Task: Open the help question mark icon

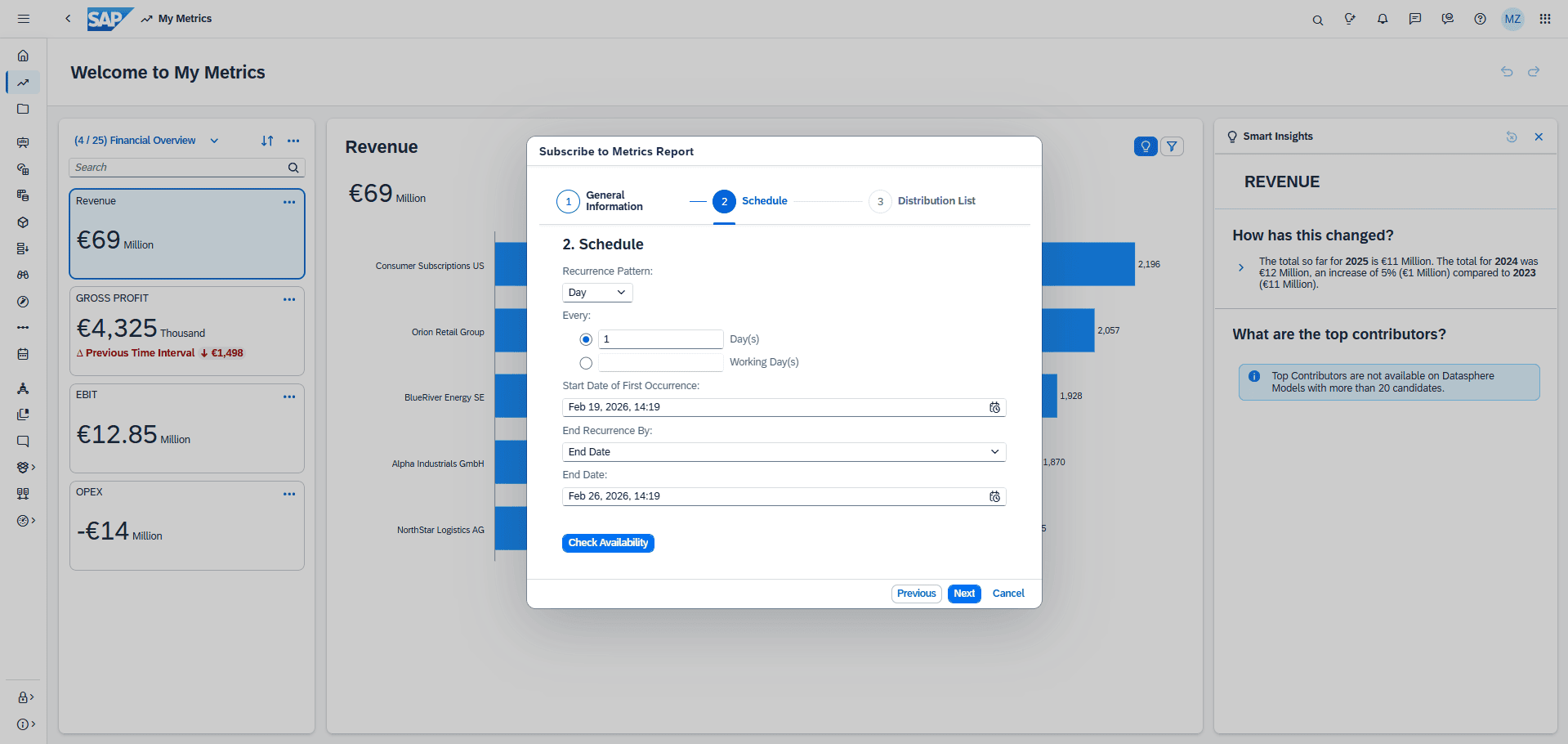Action: click(1480, 19)
